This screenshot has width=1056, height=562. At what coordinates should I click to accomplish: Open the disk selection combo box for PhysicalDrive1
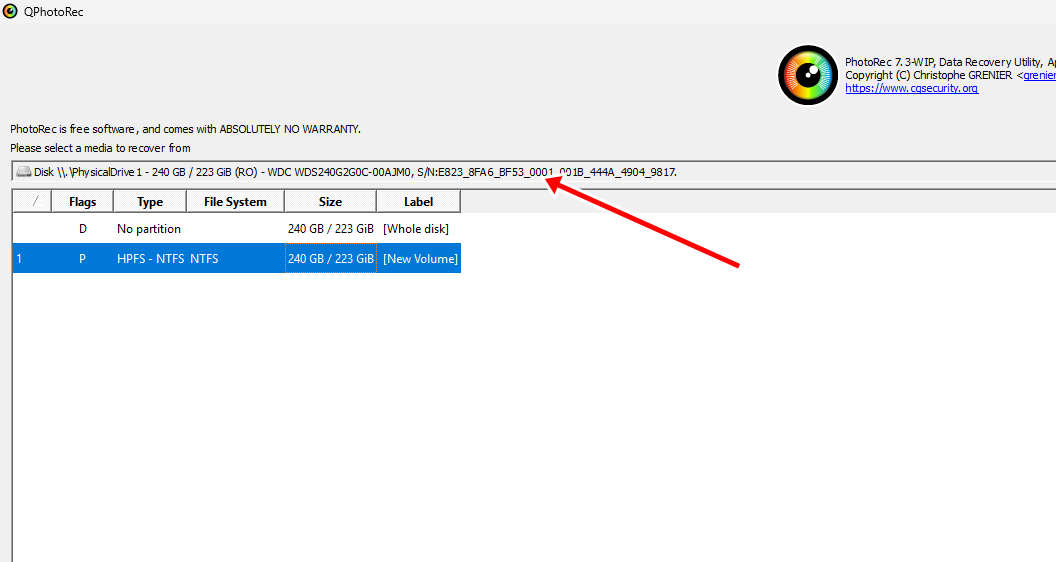click(x=533, y=172)
